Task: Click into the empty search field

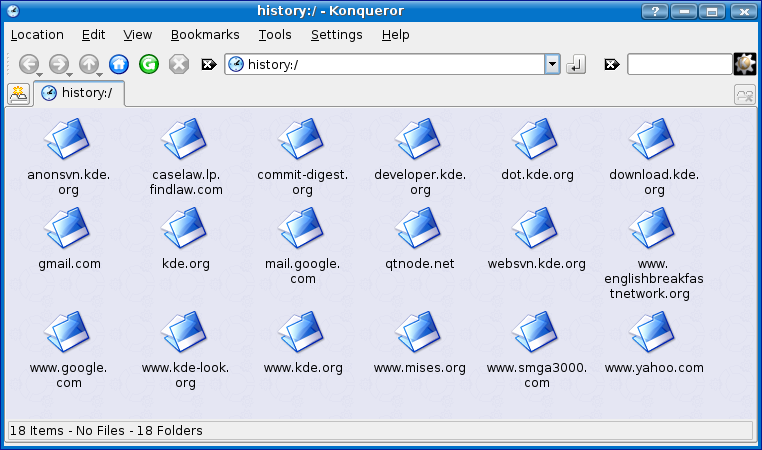Action: [679, 64]
